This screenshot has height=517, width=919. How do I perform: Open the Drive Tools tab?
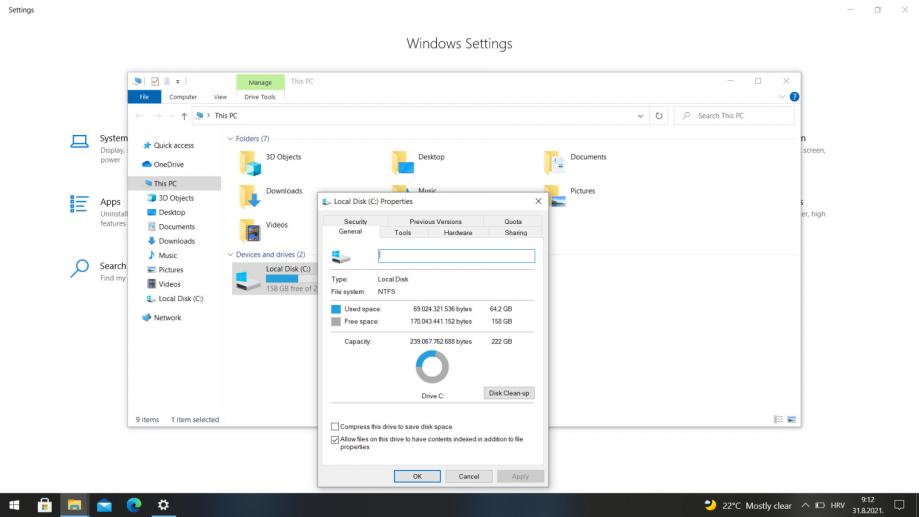point(260,97)
